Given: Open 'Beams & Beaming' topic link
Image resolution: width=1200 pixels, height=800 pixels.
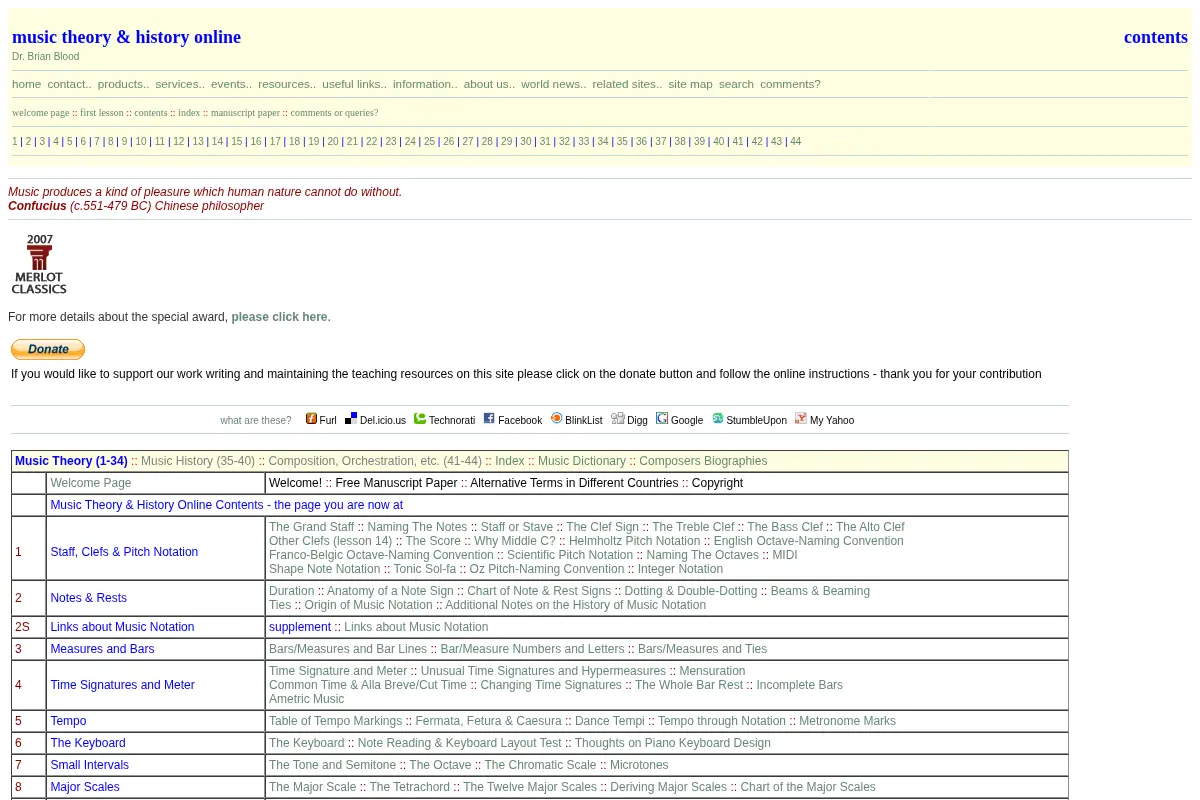Looking at the screenshot, I should [820, 591].
